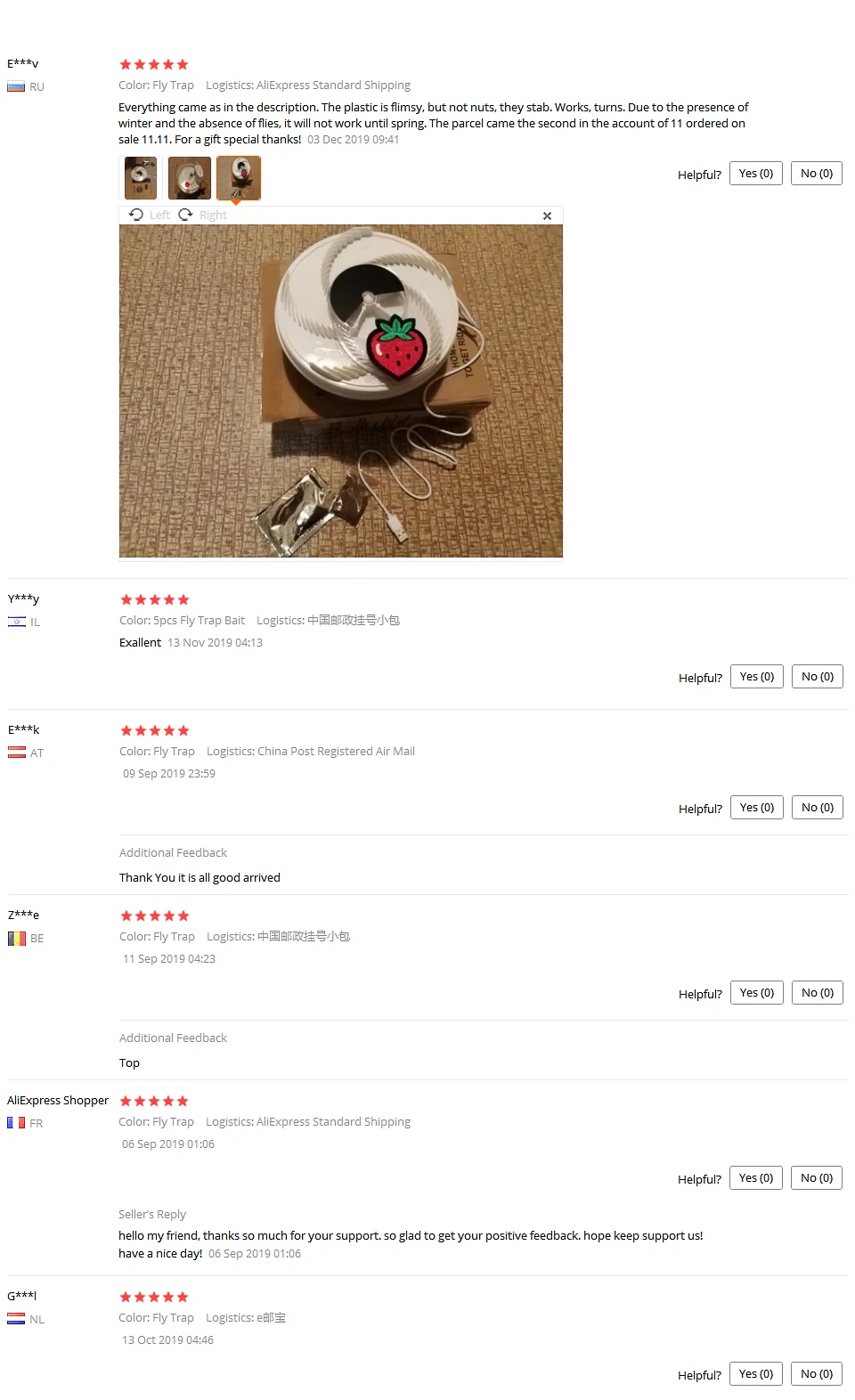Vote No on AliExpress Shopper's review

[817, 1178]
